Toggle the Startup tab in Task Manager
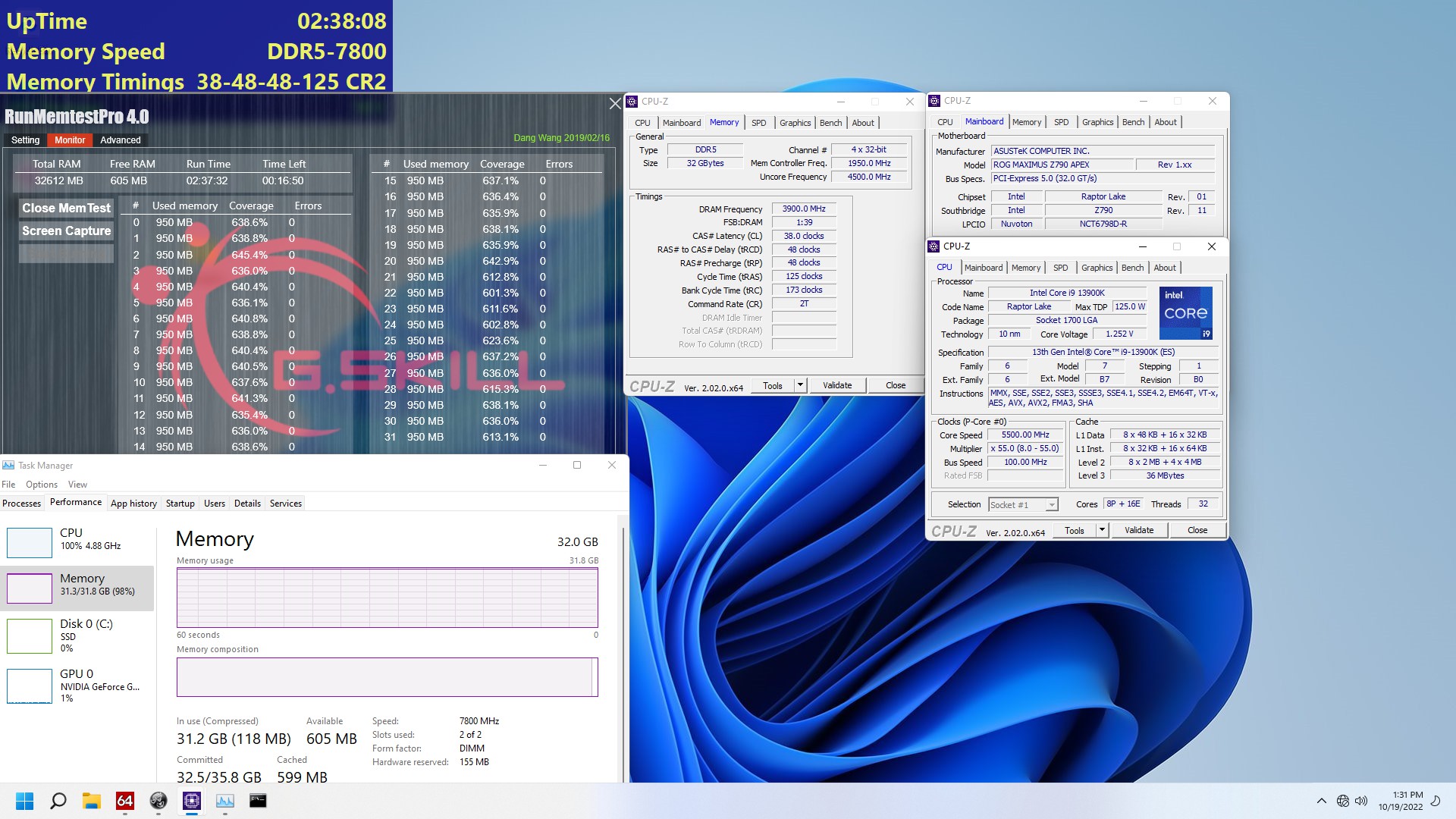The image size is (1456, 819). pos(180,503)
